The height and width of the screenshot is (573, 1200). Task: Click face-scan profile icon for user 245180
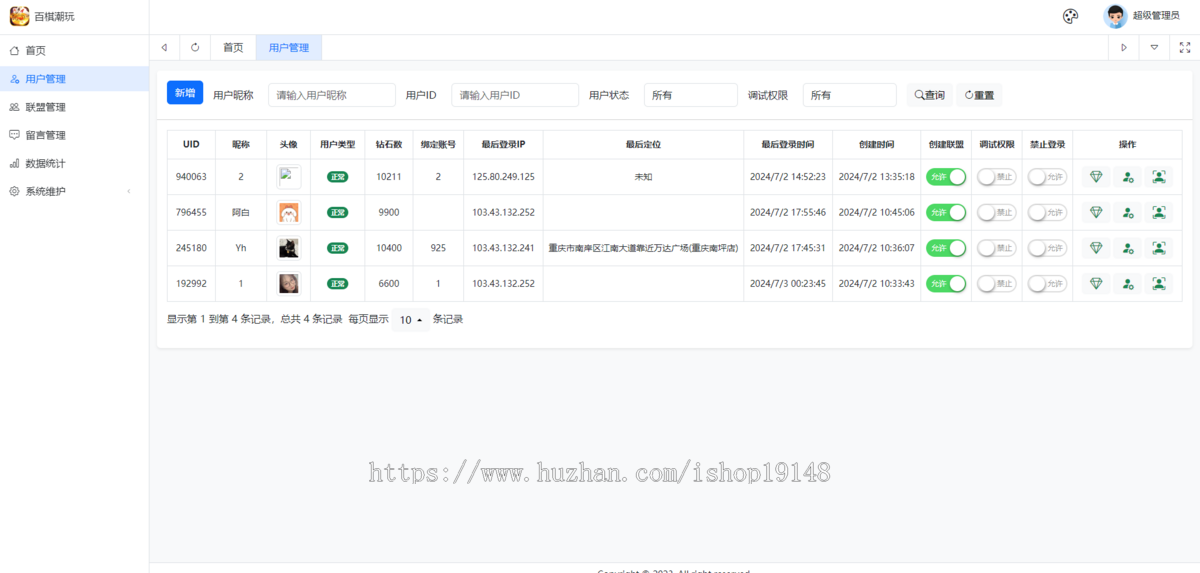click(1159, 248)
